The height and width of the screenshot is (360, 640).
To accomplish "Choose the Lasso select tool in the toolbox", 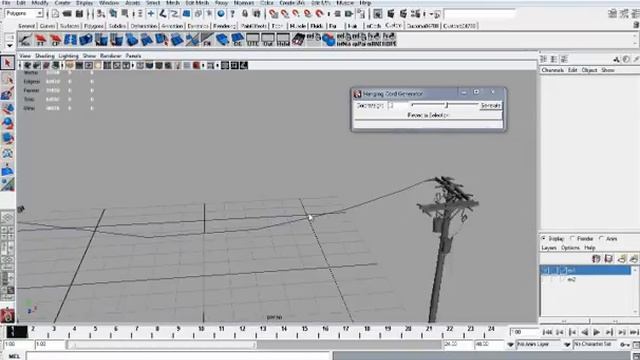I will pyautogui.click(x=7, y=79).
